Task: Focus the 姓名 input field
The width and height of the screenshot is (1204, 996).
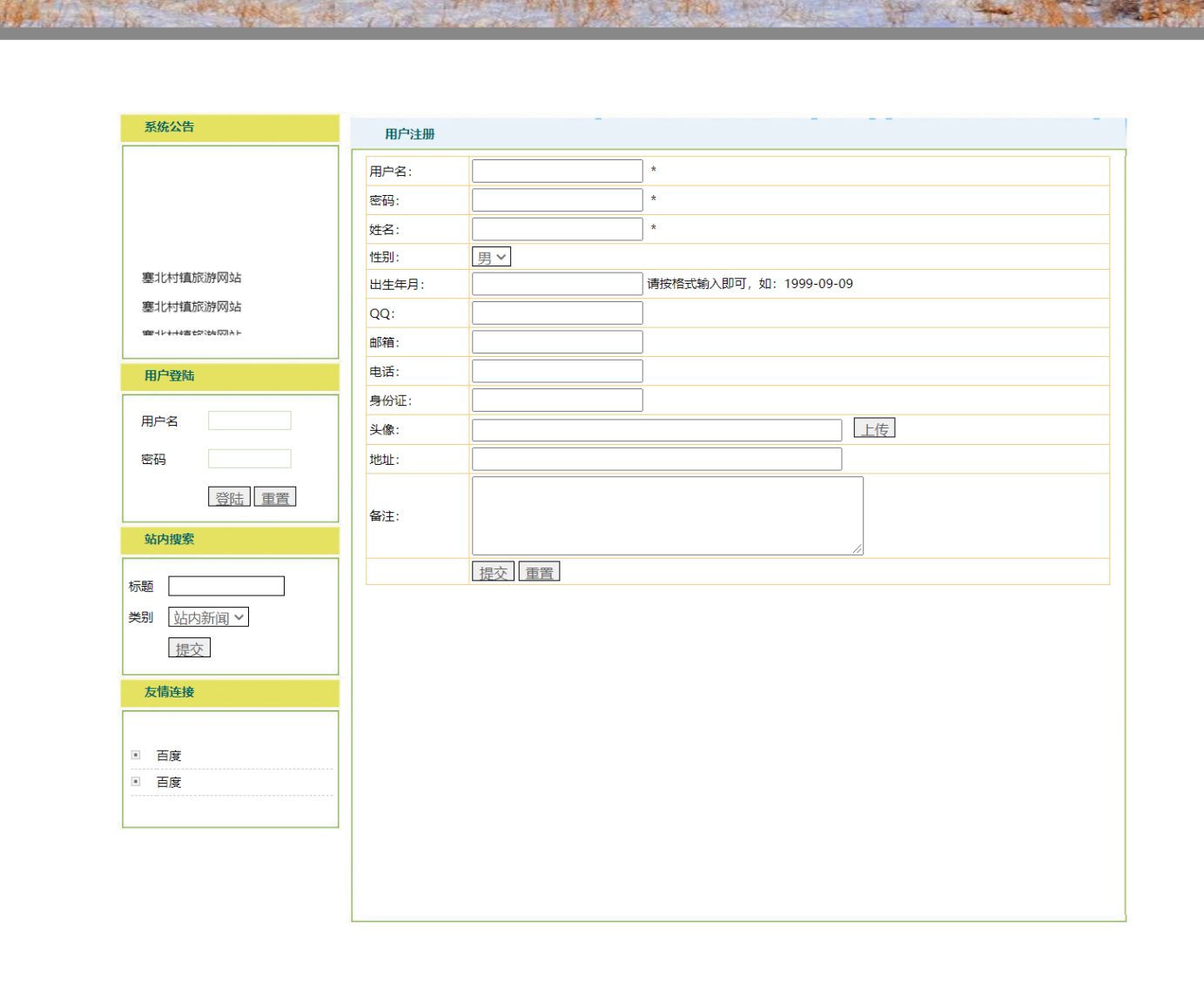Action: point(557,229)
